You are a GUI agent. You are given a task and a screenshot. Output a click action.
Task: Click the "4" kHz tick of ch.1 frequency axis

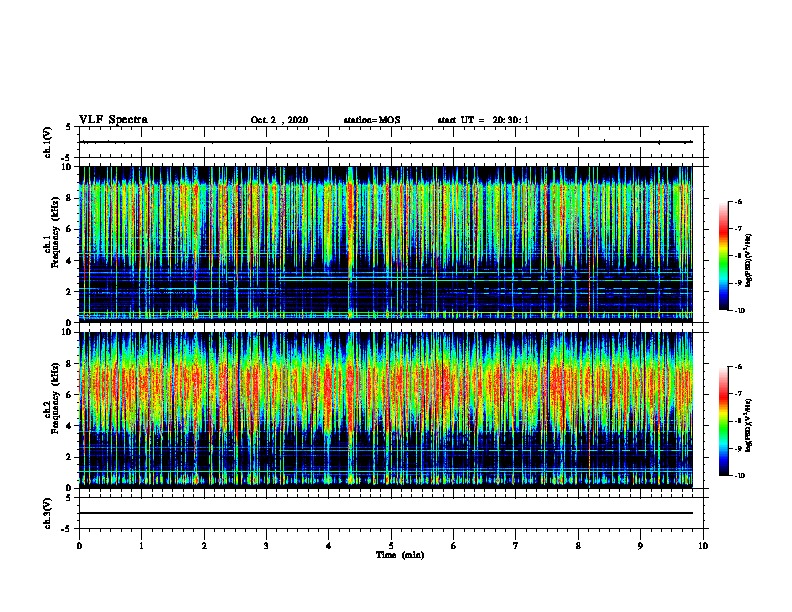click(x=70, y=261)
